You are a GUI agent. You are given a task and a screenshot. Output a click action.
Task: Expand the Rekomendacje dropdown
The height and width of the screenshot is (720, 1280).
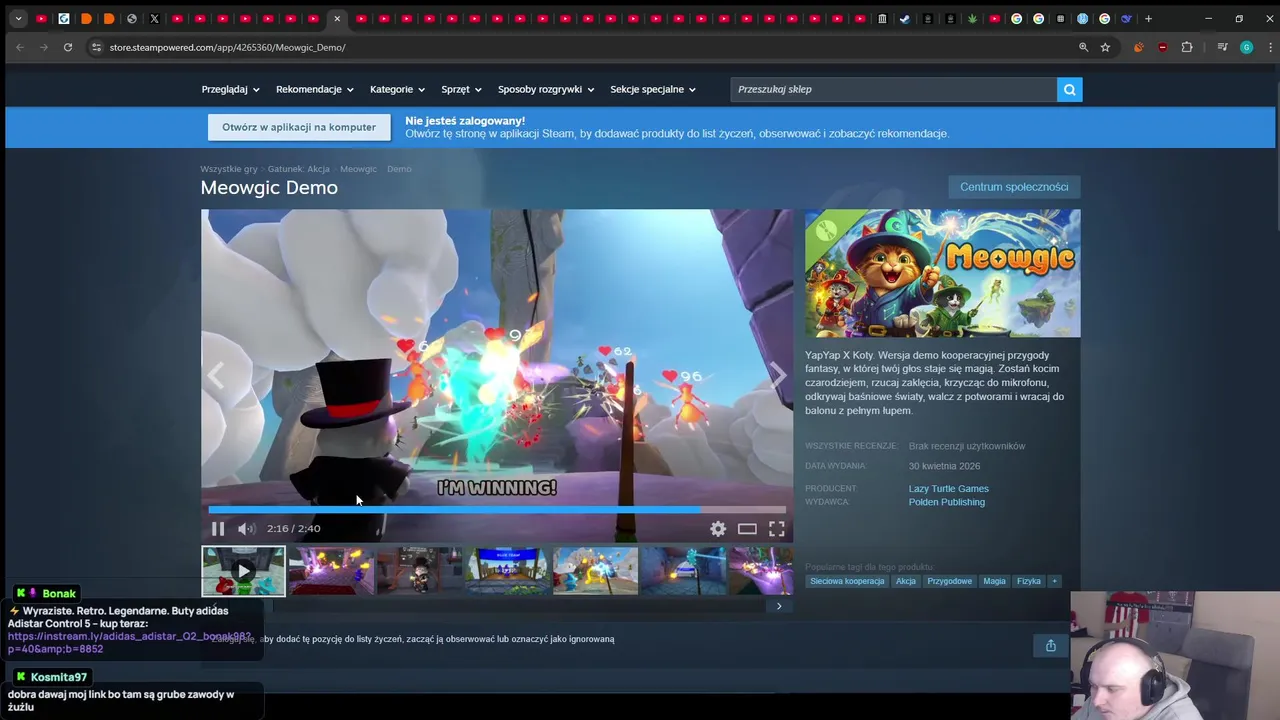pyautogui.click(x=315, y=89)
